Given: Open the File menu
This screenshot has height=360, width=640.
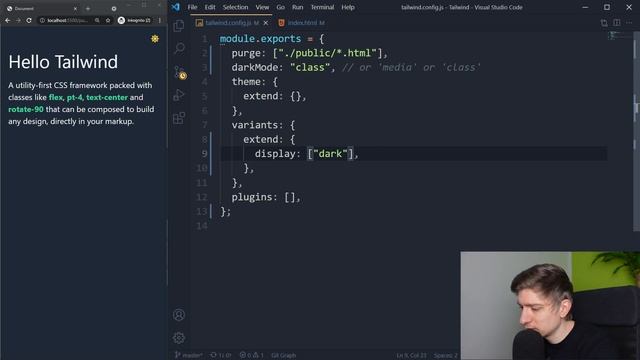Looking at the screenshot, I should click(x=192, y=7).
